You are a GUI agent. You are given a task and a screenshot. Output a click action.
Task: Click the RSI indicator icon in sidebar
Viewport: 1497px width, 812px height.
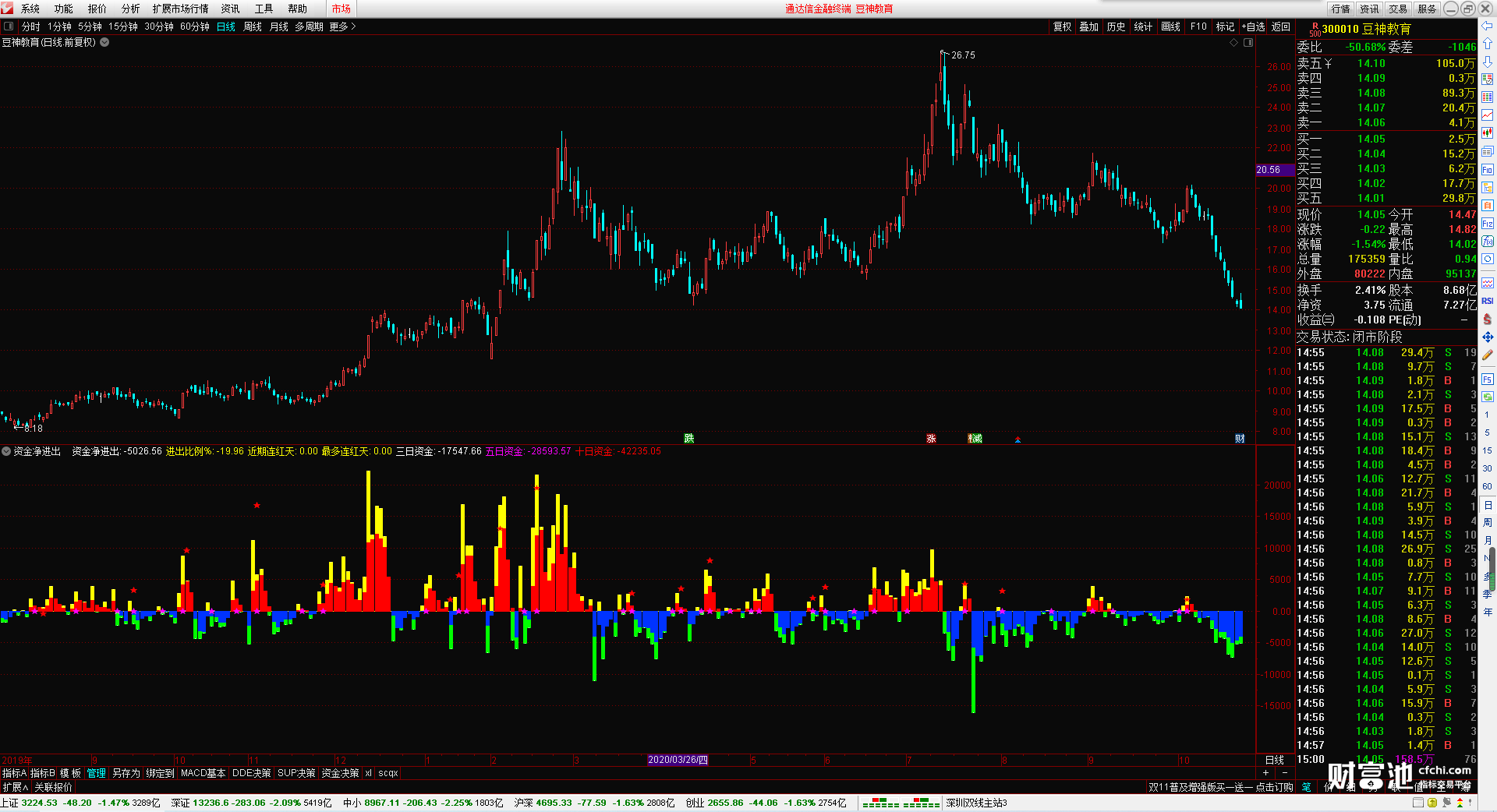1488,301
